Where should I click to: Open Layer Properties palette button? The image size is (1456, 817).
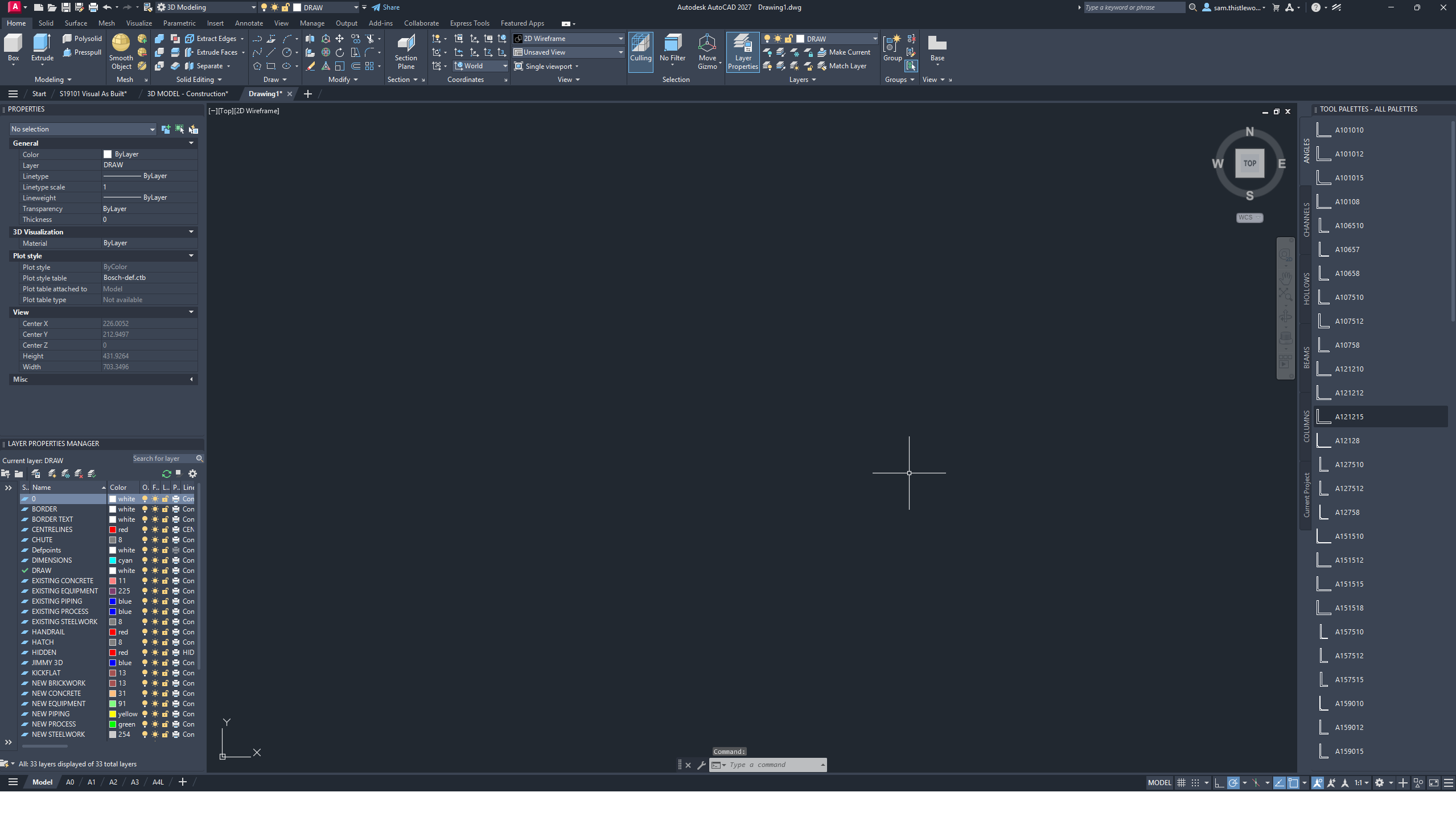pyautogui.click(x=743, y=52)
